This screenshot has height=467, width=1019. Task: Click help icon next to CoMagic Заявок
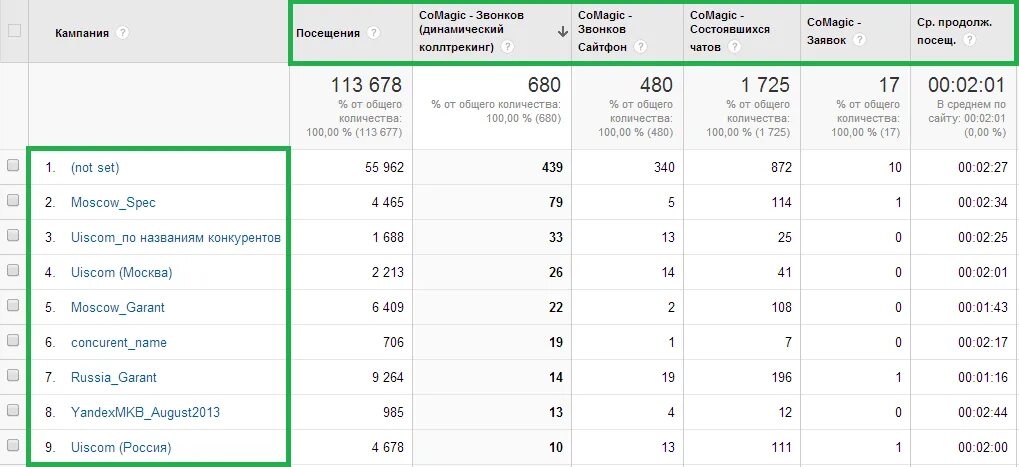coord(860,40)
